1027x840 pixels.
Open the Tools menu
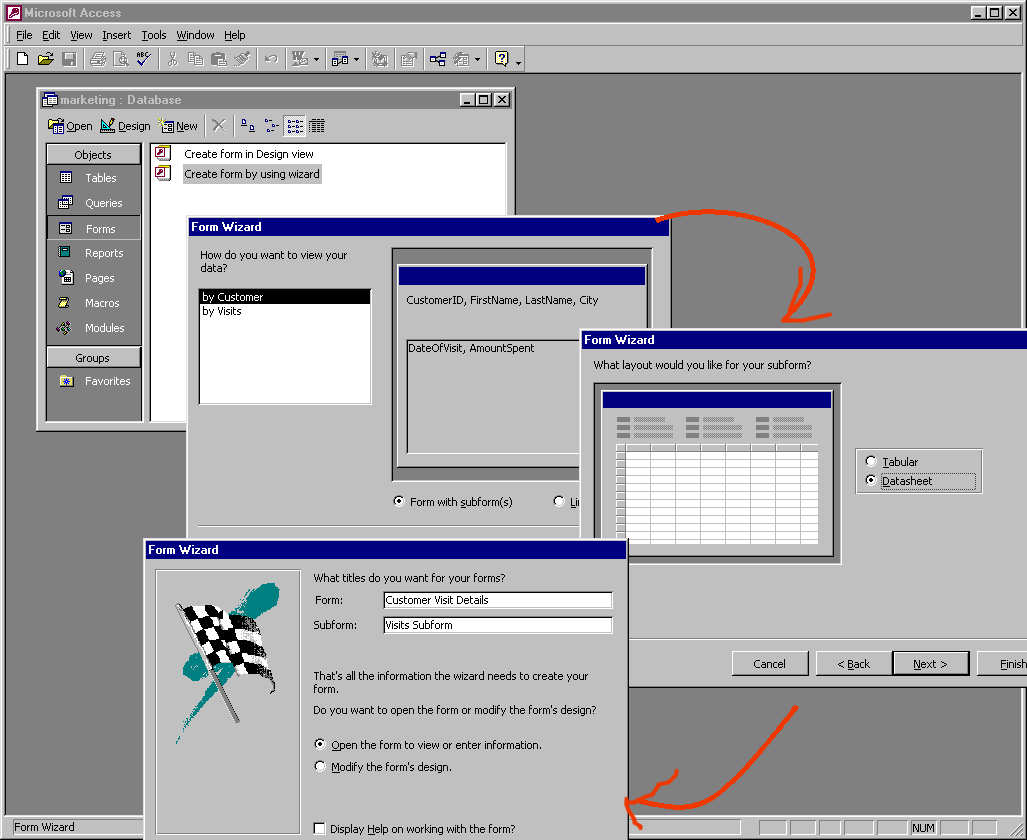coord(154,35)
